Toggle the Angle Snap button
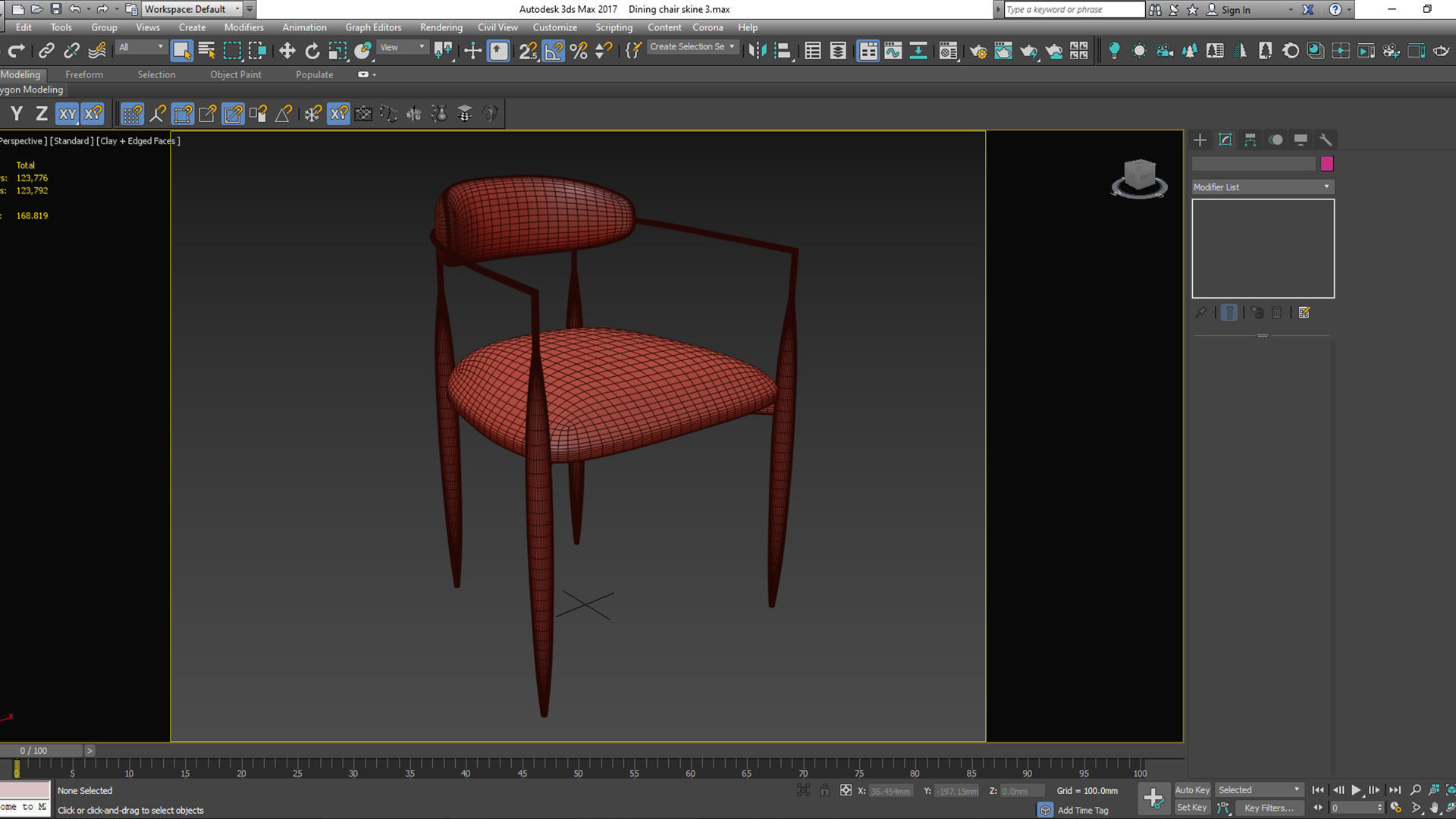Image resolution: width=1456 pixels, height=819 pixels. [x=554, y=51]
